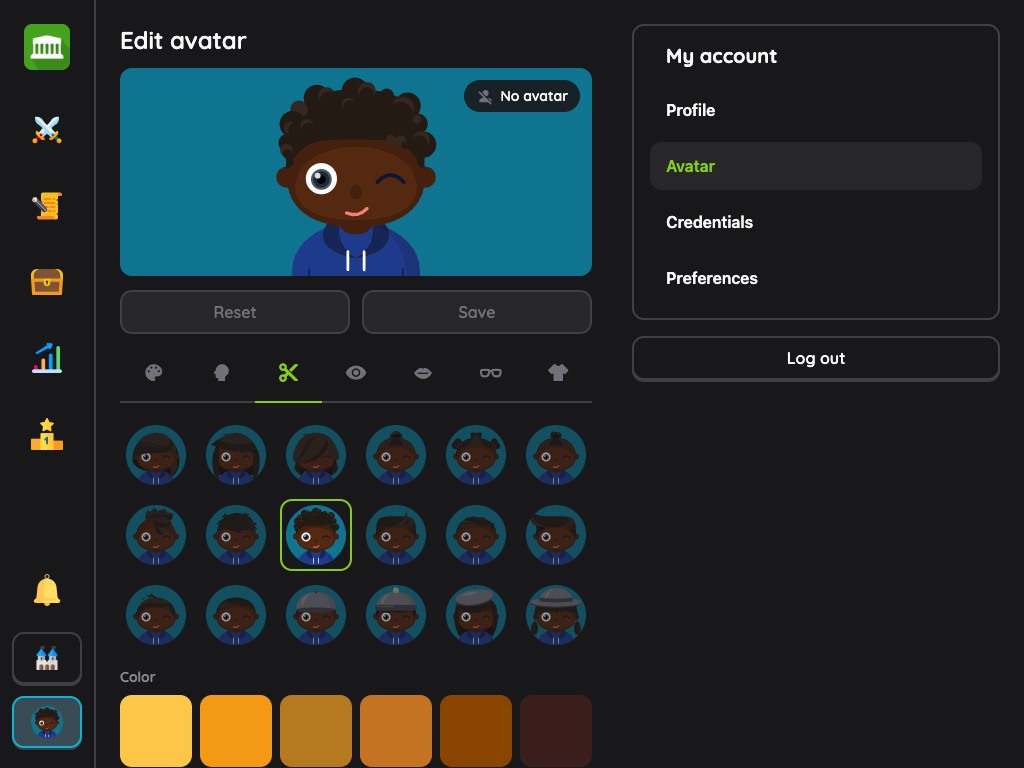Choose the last hairstyle in middle row
The width and height of the screenshot is (1024, 768).
click(x=556, y=535)
